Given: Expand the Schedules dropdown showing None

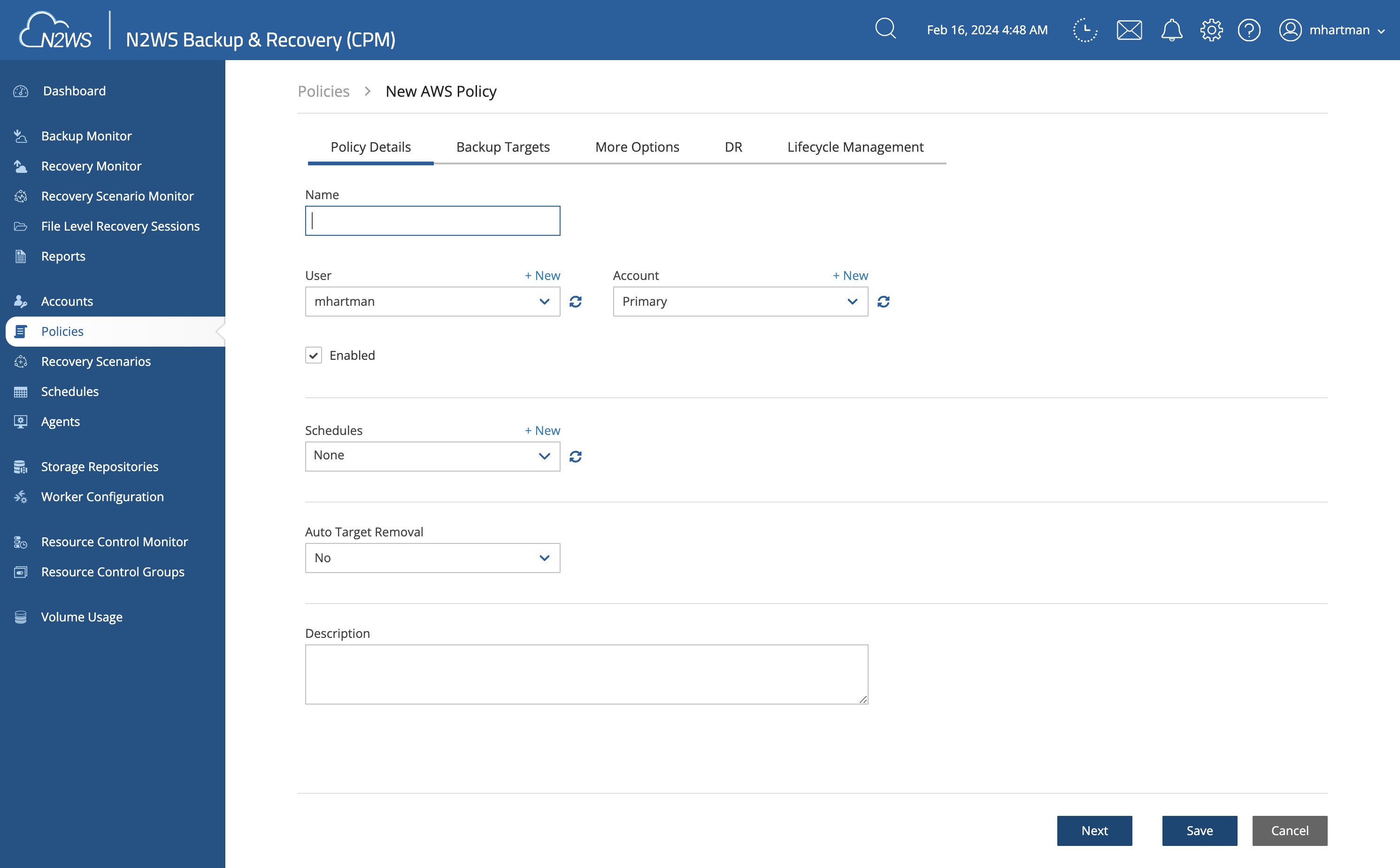Looking at the screenshot, I should pyautogui.click(x=432, y=457).
